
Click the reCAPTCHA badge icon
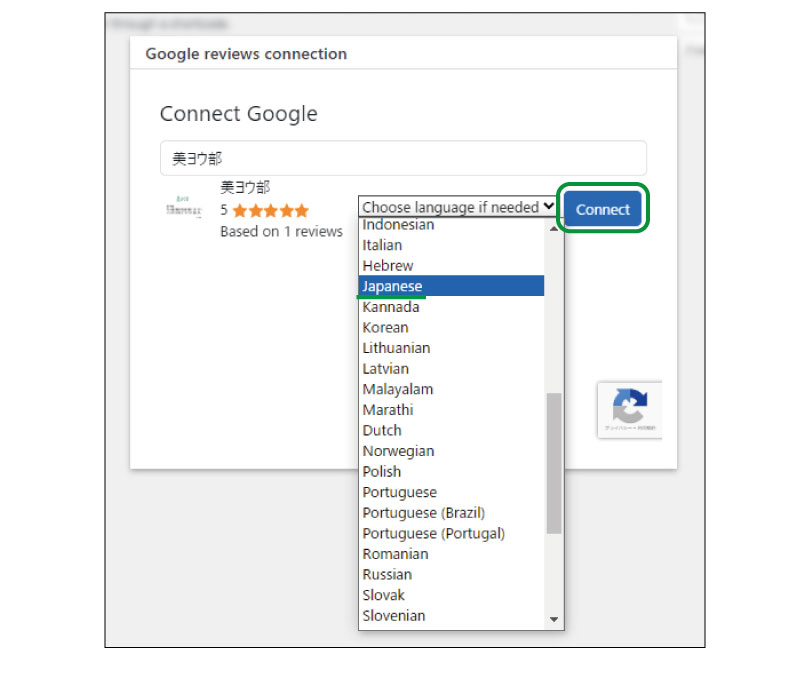click(x=629, y=408)
